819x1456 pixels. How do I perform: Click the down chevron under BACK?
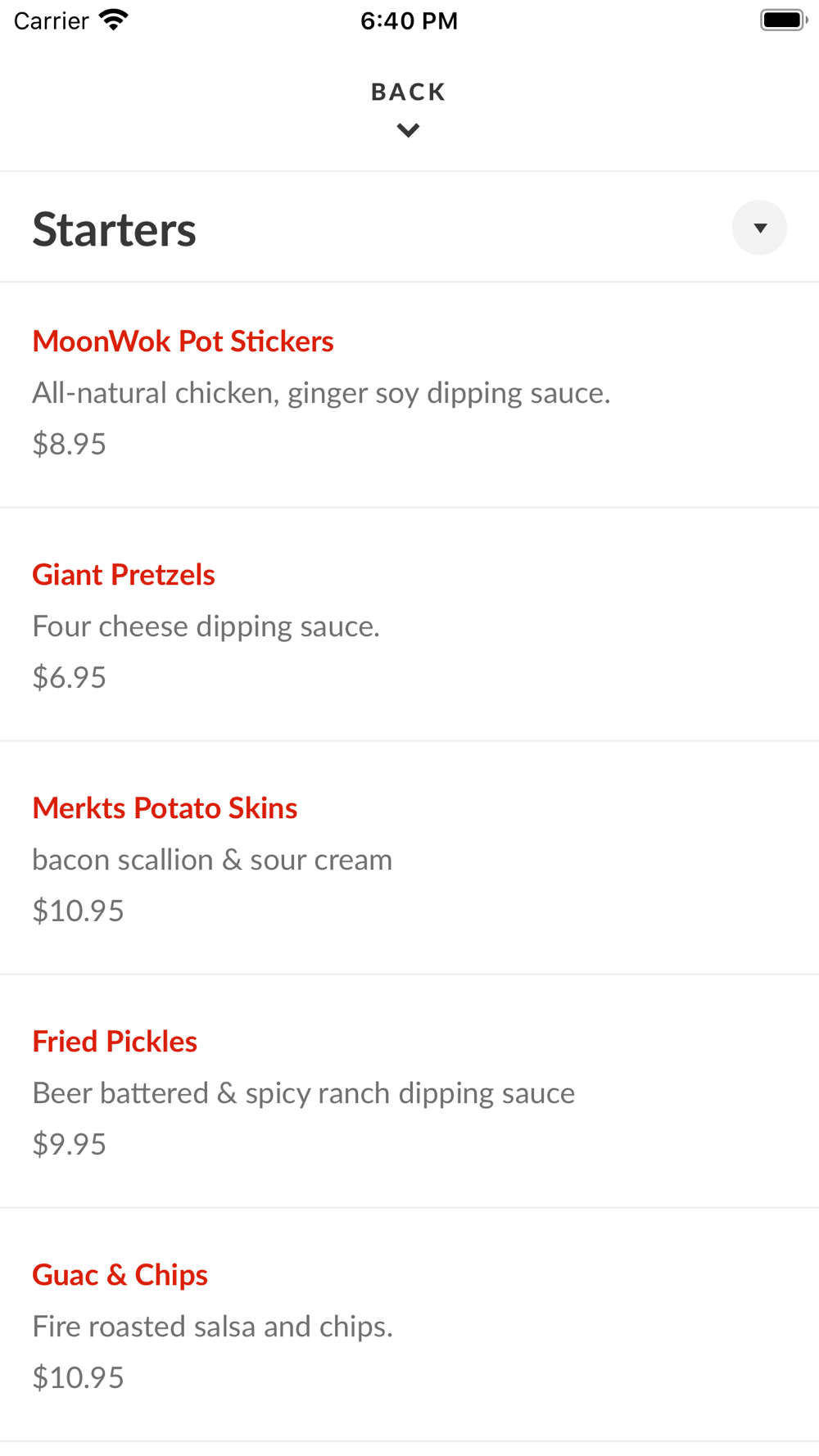(x=408, y=130)
